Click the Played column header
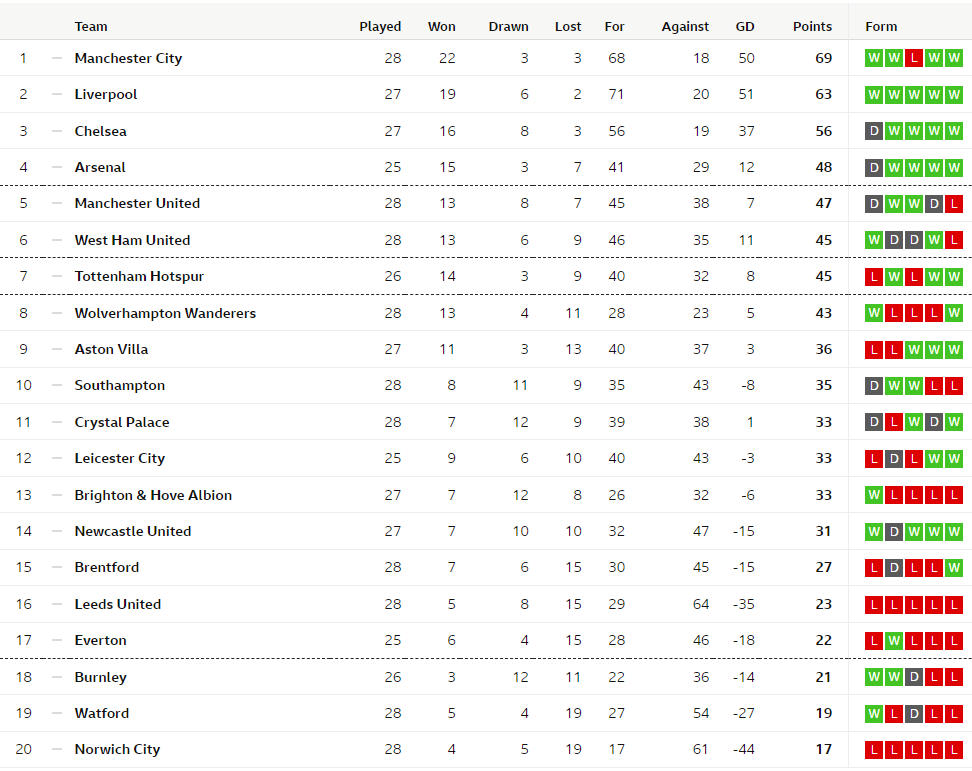The image size is (972, 771). pos(380,27)
